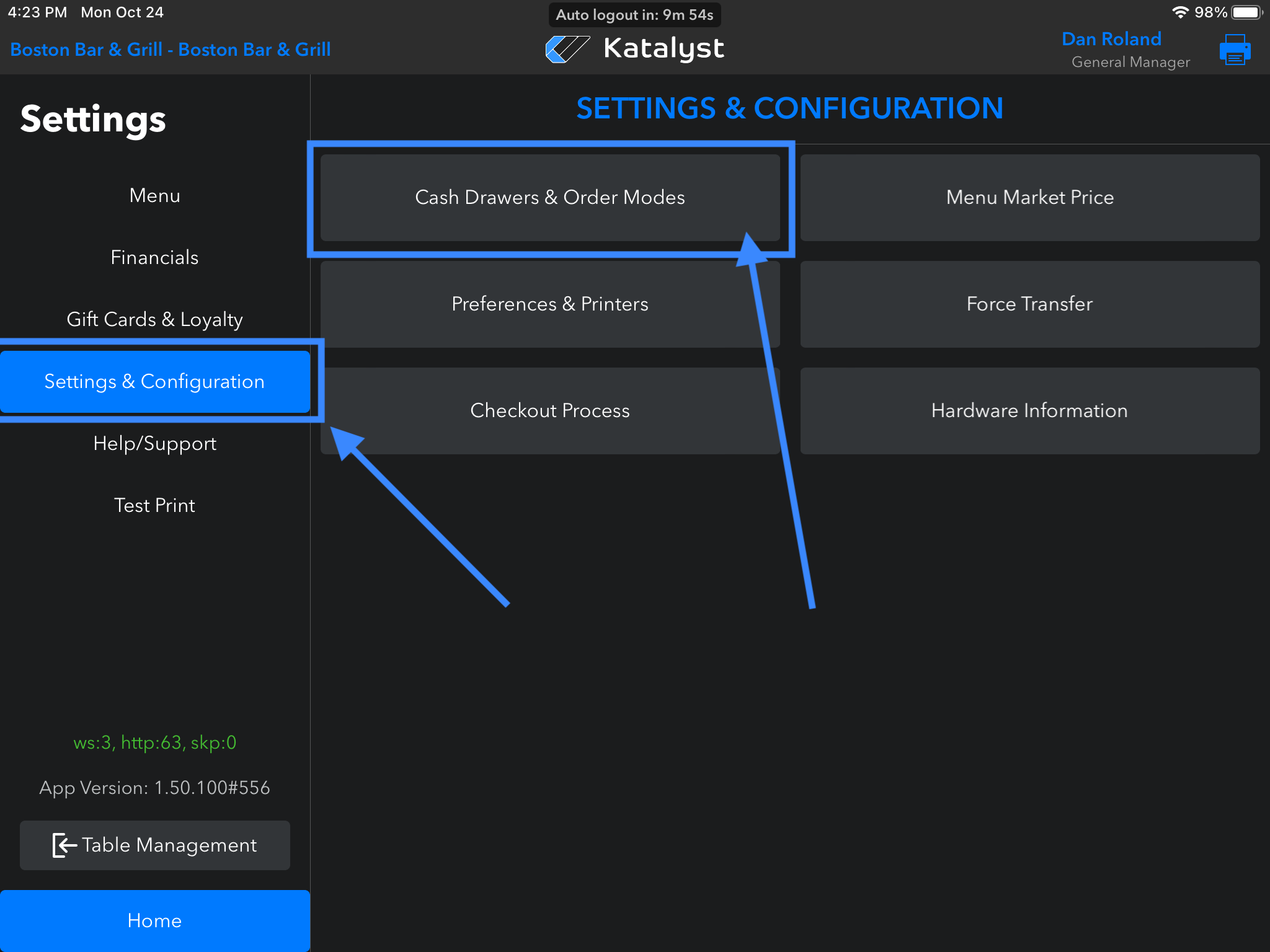Select Force Transfer option
This screenshot has width=1270, height=952.
pos(1029,304)
